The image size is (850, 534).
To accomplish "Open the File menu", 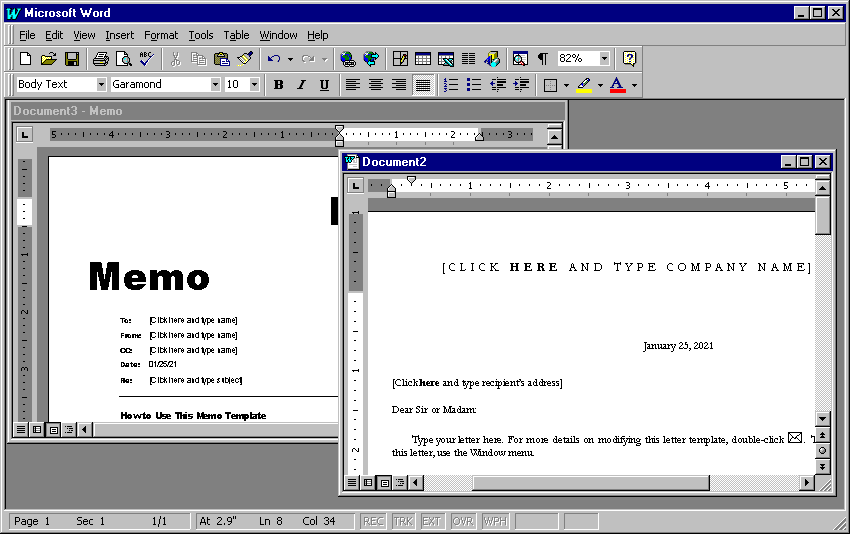I will pyautogui.click(x=27, y=35).
